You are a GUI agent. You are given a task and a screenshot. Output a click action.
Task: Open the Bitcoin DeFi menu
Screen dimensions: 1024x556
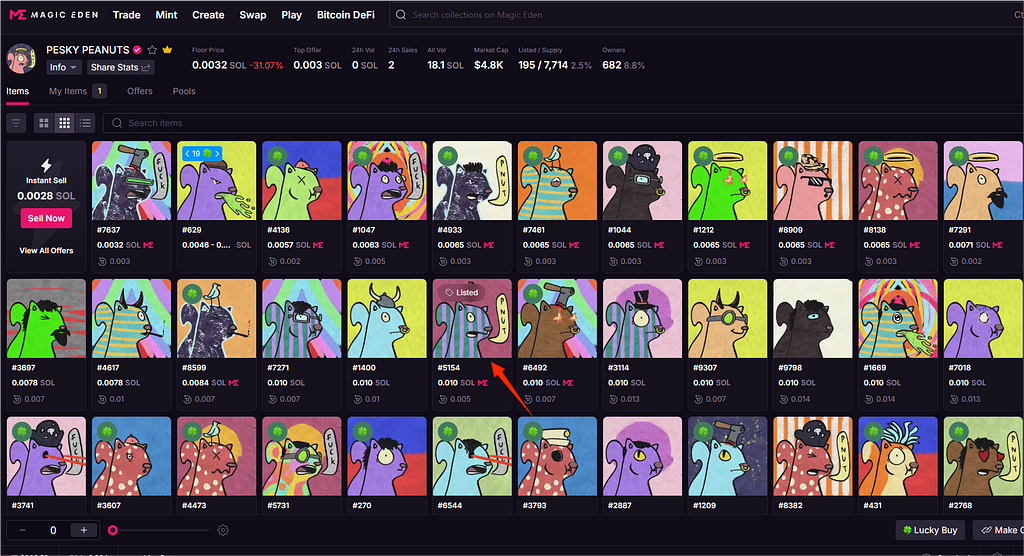click(x=347, y=15)
